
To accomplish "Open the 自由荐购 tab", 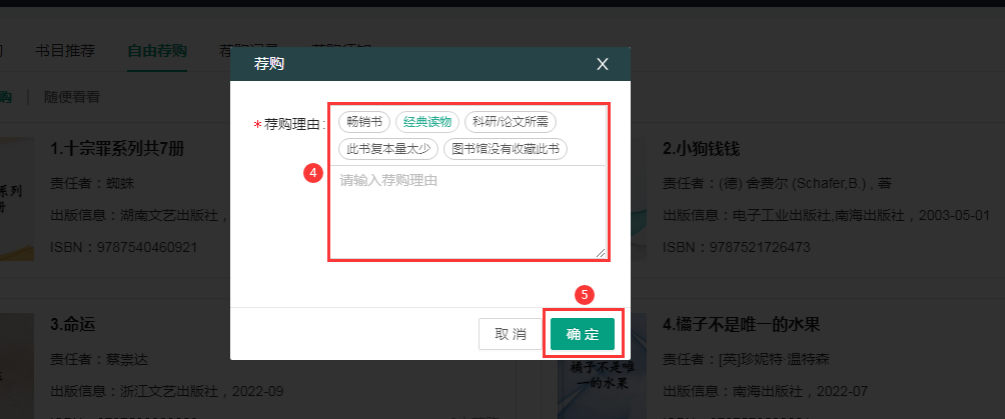I will pos(157,51).
